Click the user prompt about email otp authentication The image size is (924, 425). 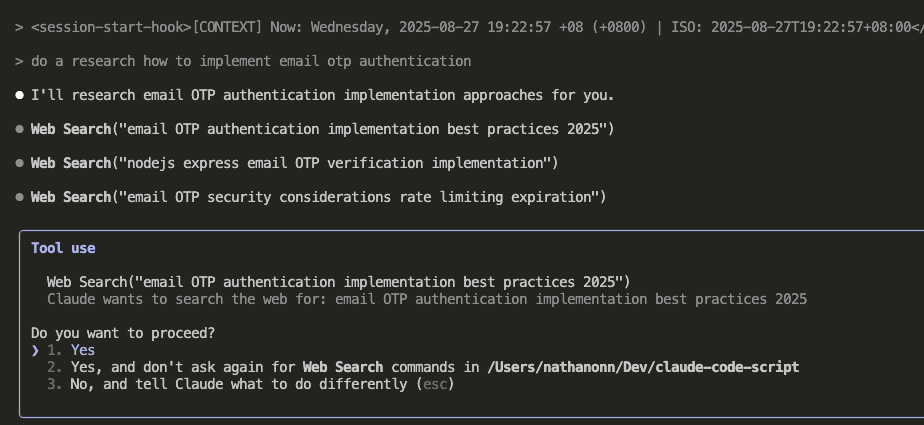(x=251, y=61)
